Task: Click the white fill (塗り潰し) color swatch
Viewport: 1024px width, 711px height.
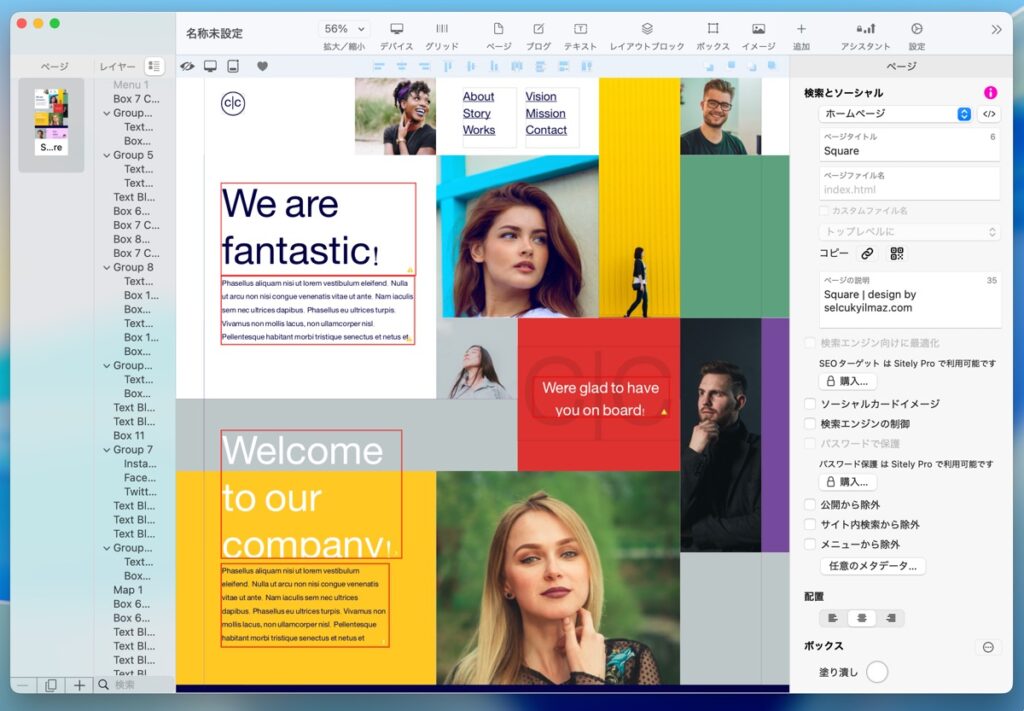Action: tap(877, 672)
